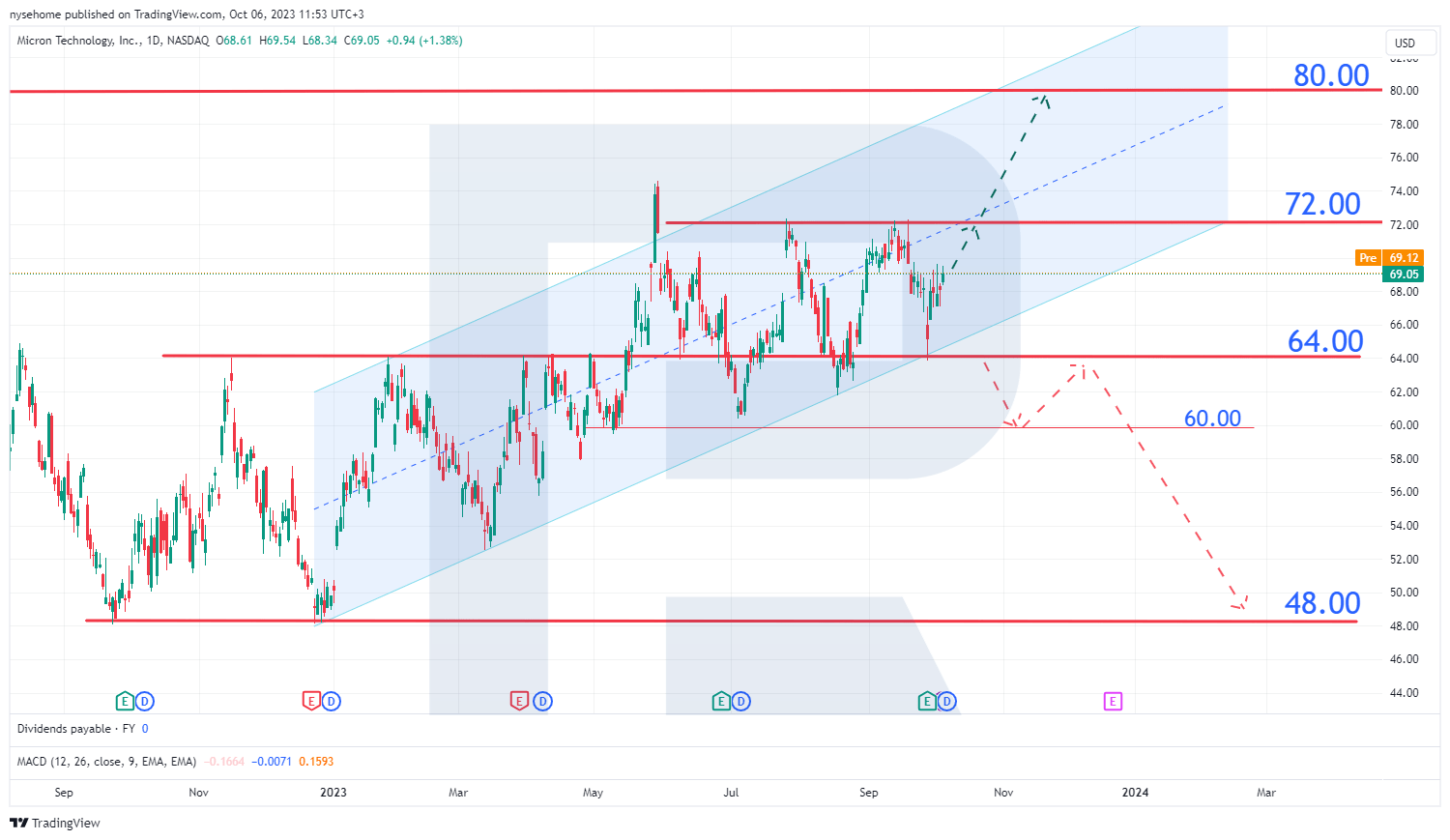Click the high price H69.54 in legend

(x=277, y=41)
